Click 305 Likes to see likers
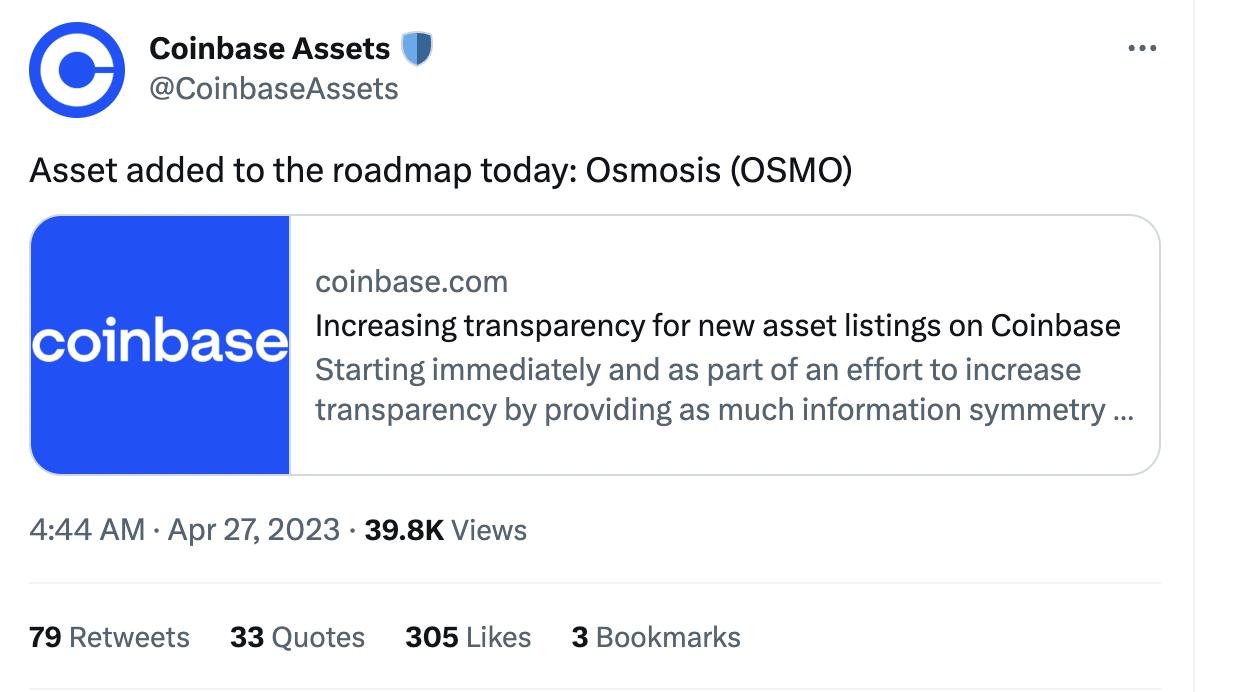1250x692 pixels. point(467,637)
